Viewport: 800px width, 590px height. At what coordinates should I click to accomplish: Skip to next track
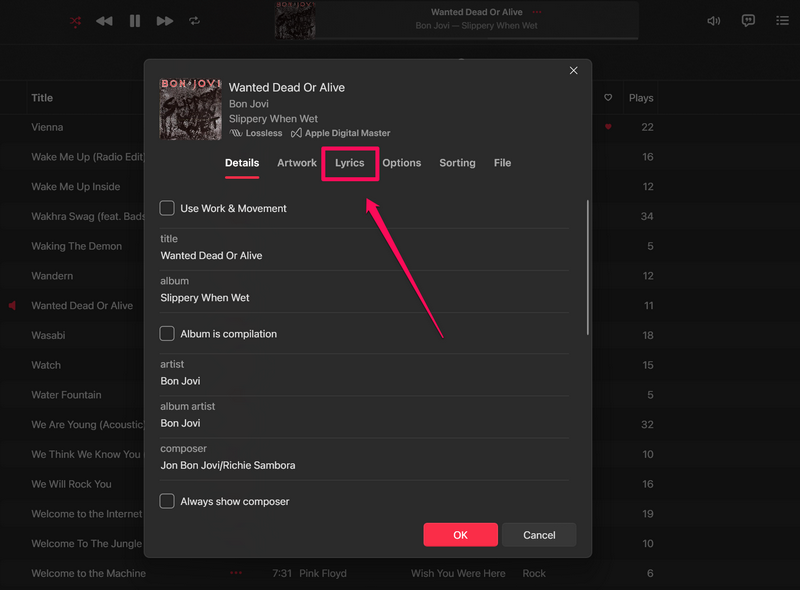click(x=165, y=21)
